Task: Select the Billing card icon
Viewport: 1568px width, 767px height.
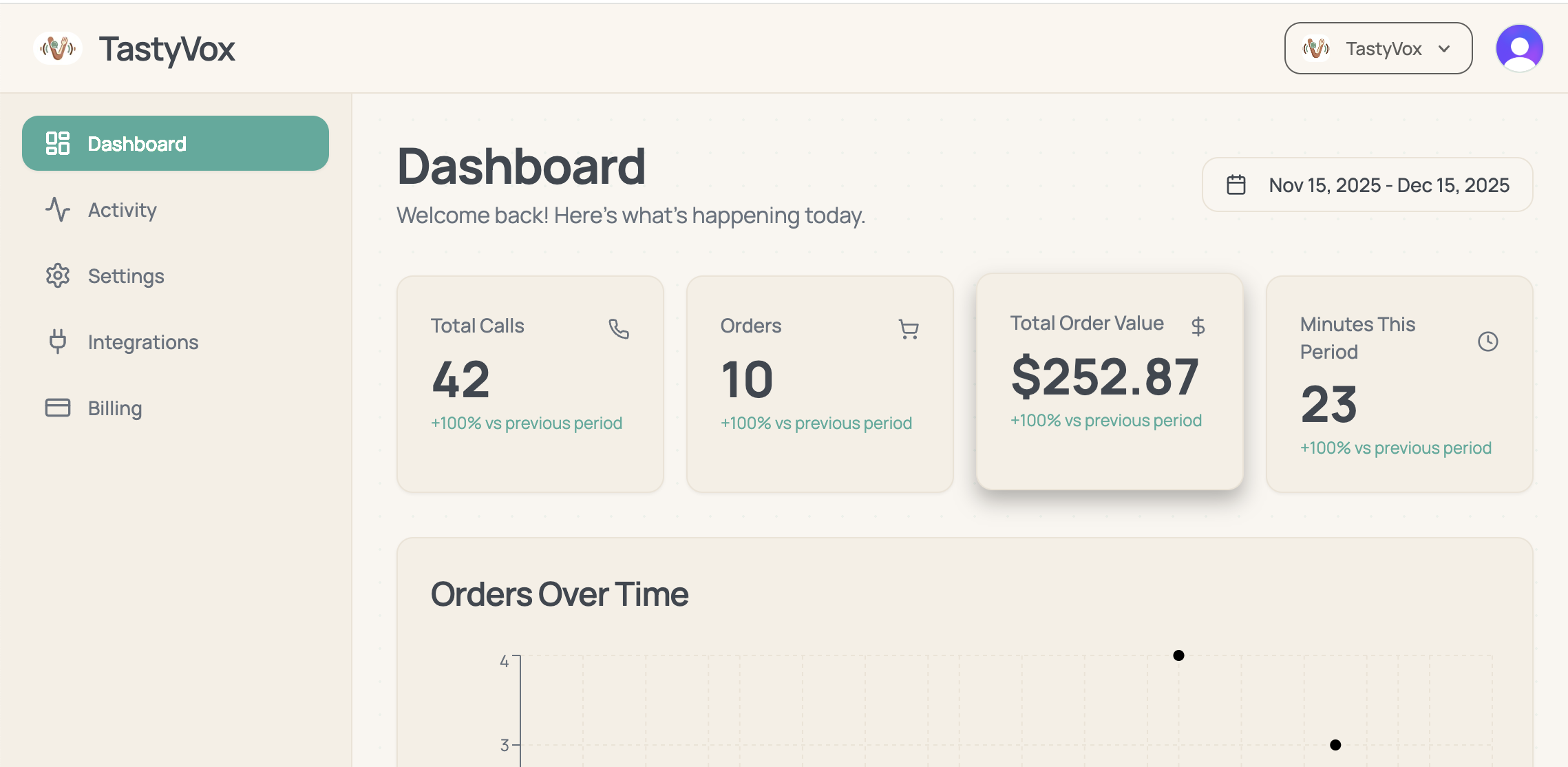Action: (58, 407)
